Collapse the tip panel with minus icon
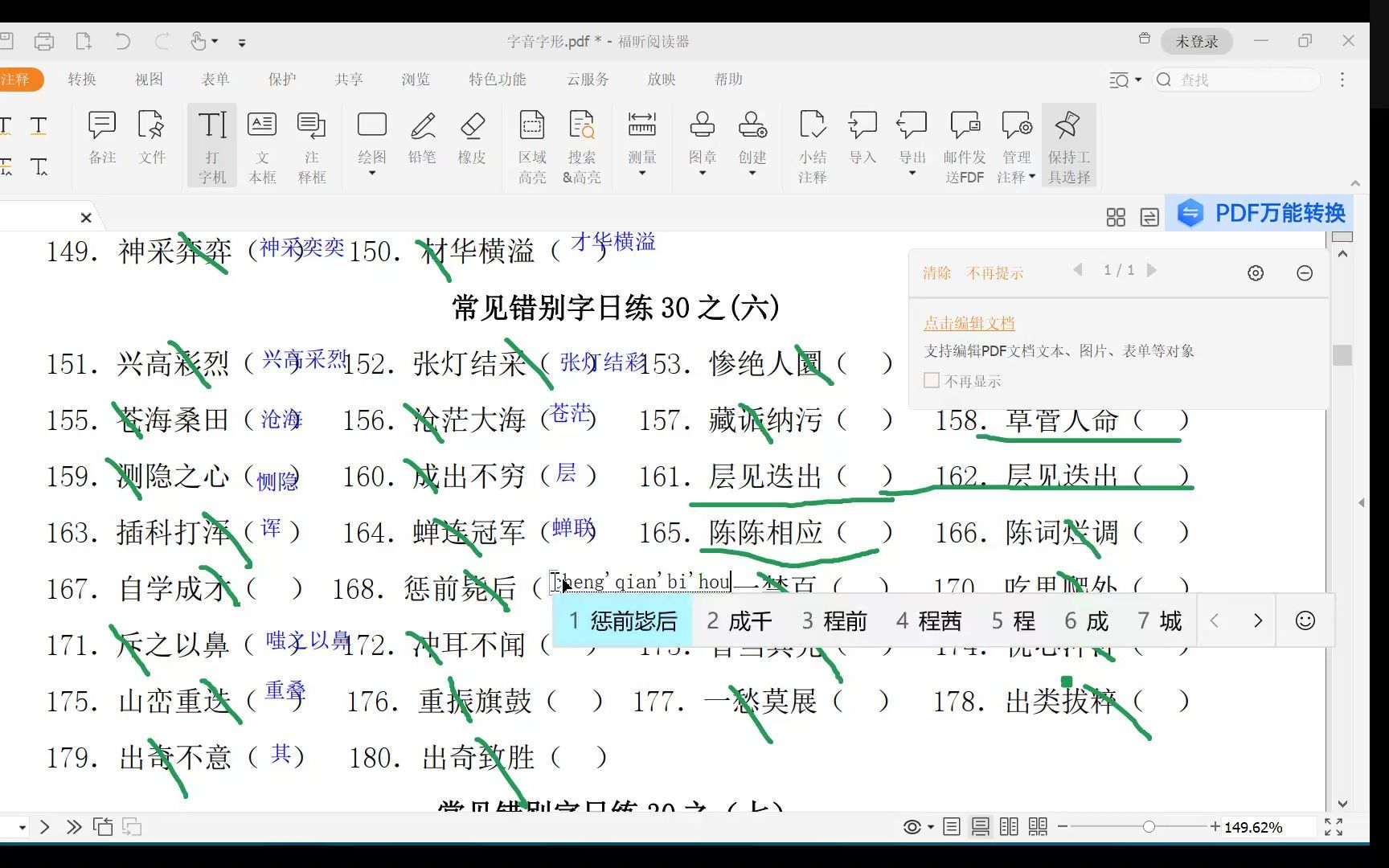 coord(1305,273)
